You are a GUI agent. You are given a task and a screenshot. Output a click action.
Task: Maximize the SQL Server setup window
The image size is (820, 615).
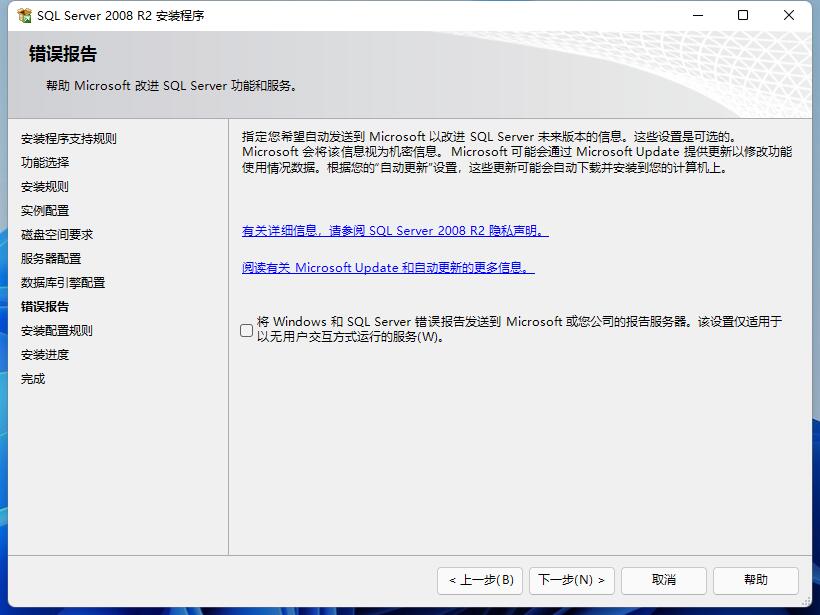pyautogui.click(x=743, y=16)
